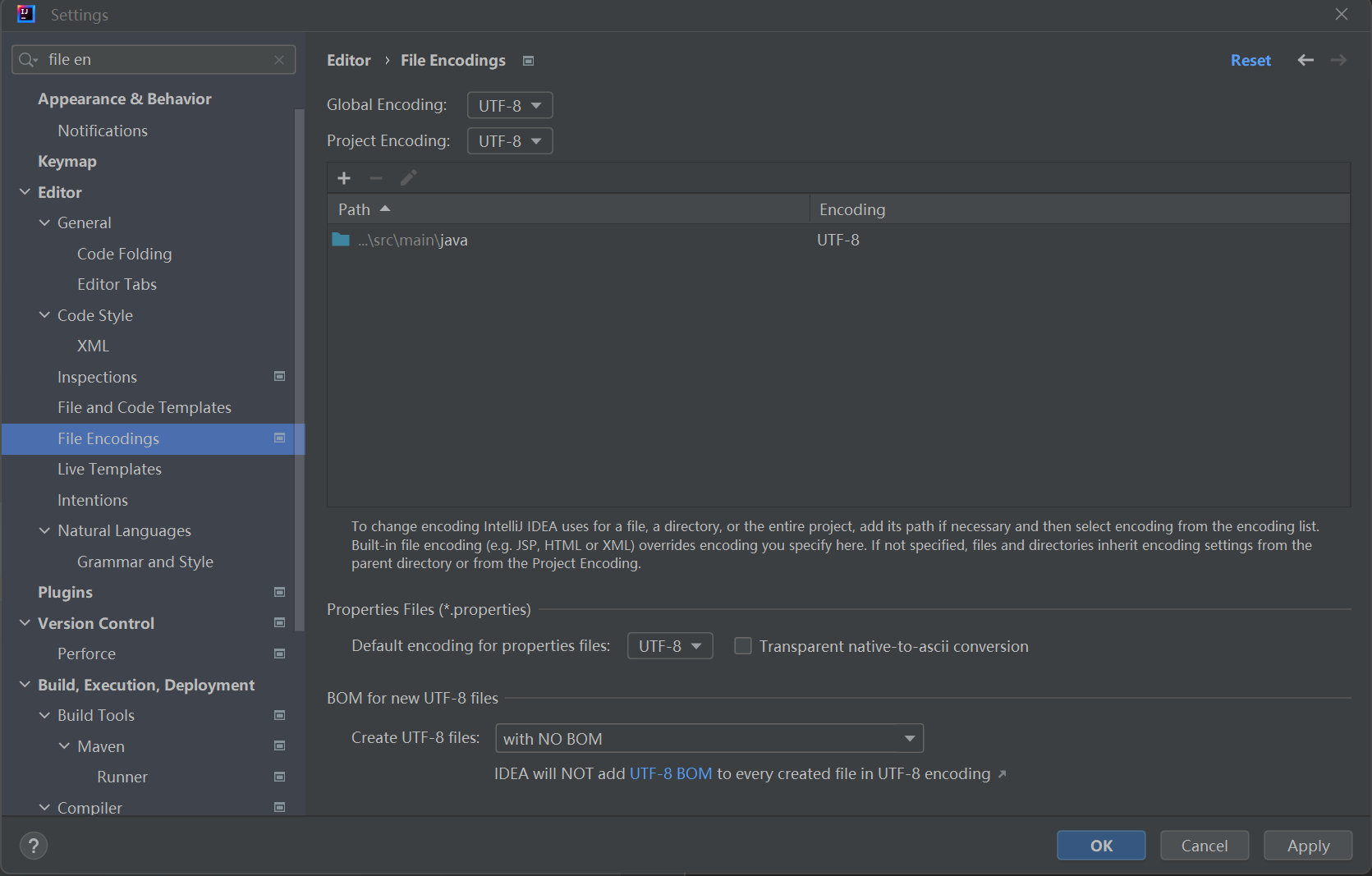1372x876 pixels.
Task: Select Appearance & Behavior in settings tree
Action: (x=125, y=99)
